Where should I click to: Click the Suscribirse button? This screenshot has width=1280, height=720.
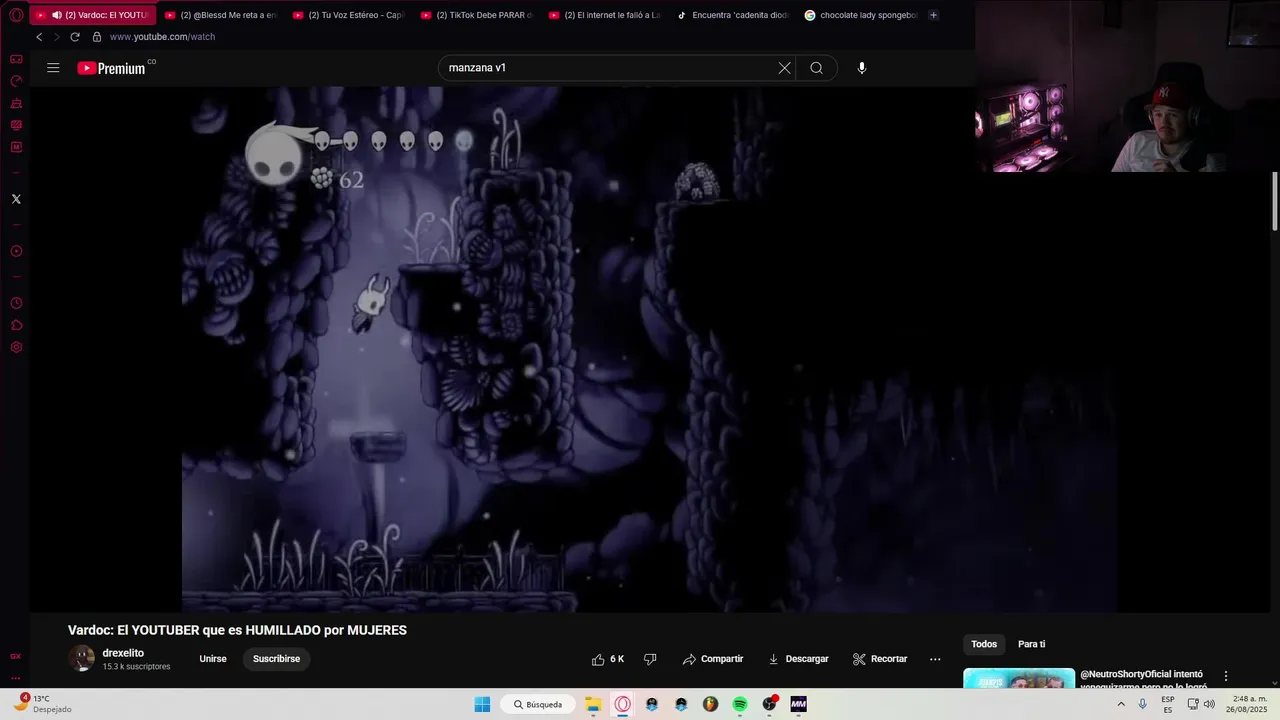pyautogui.click(x=276, y=659)
